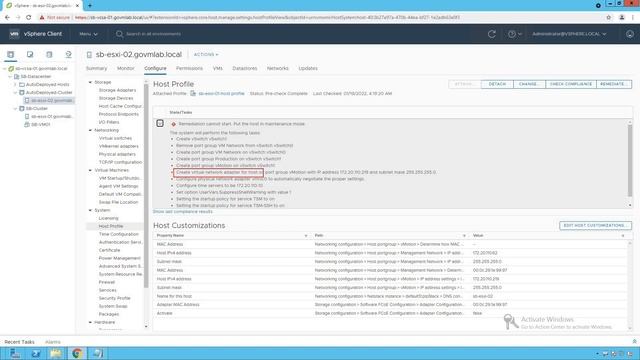This screenshot has height=360, width=640.
Task: Open File Explorer folder icon in taskbar
Action: click(56, 353)
